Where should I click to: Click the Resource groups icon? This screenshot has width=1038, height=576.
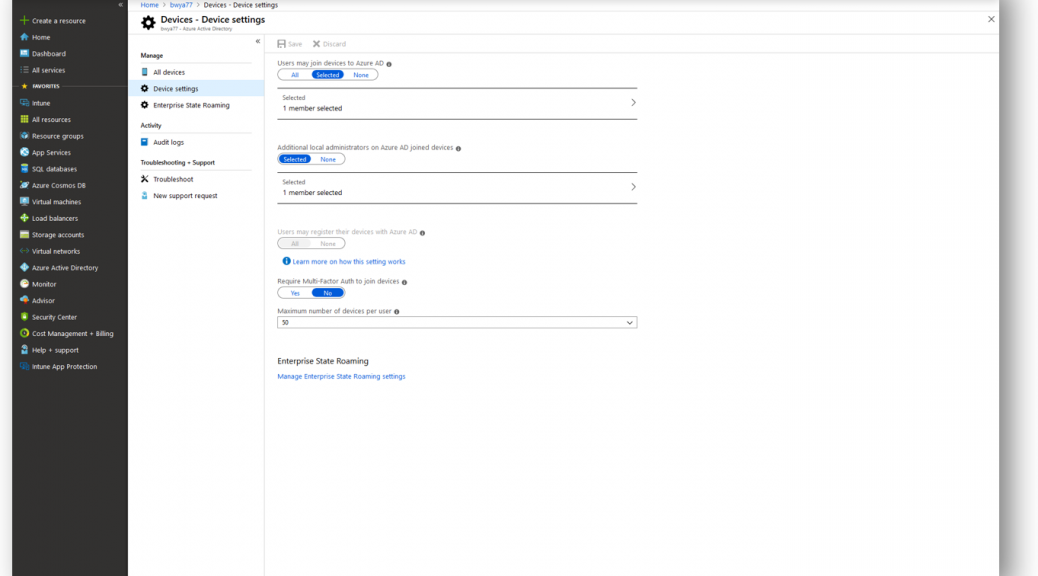pyautogui.click(x=24, y=136)
